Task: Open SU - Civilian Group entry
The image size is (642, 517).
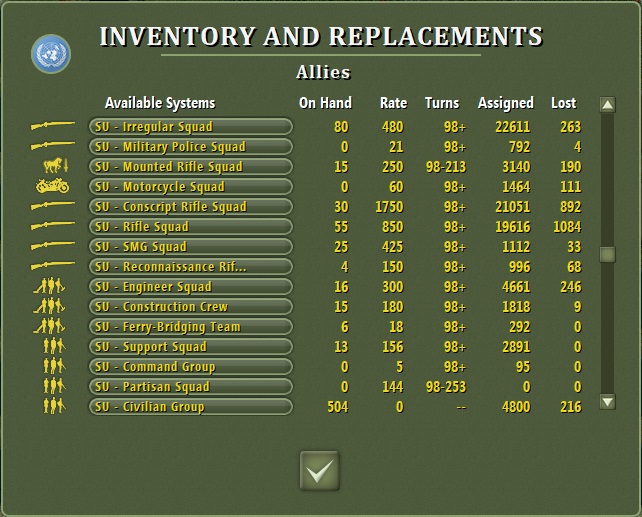Action: coord(191,407)
